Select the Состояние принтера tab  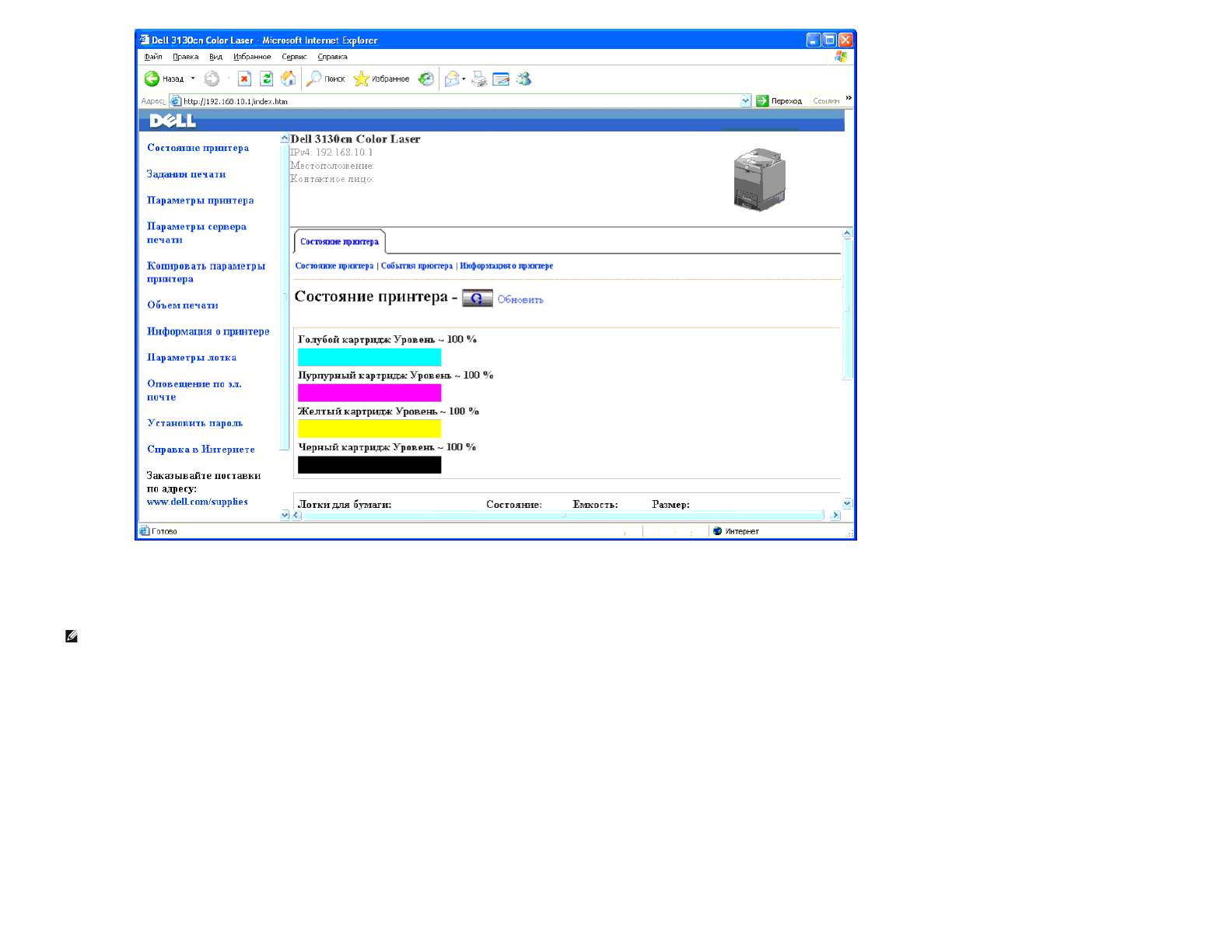(x=339, y=242)
